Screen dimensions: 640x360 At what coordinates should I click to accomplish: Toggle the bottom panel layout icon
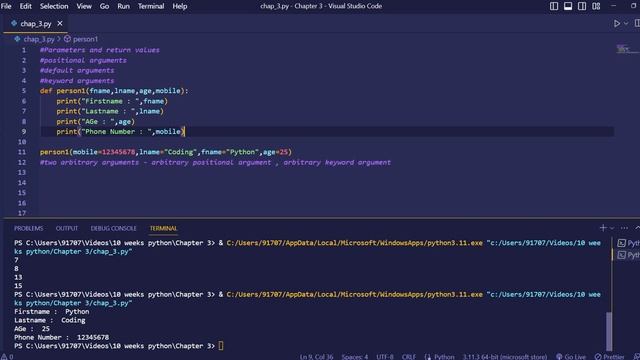pos(568,6)
